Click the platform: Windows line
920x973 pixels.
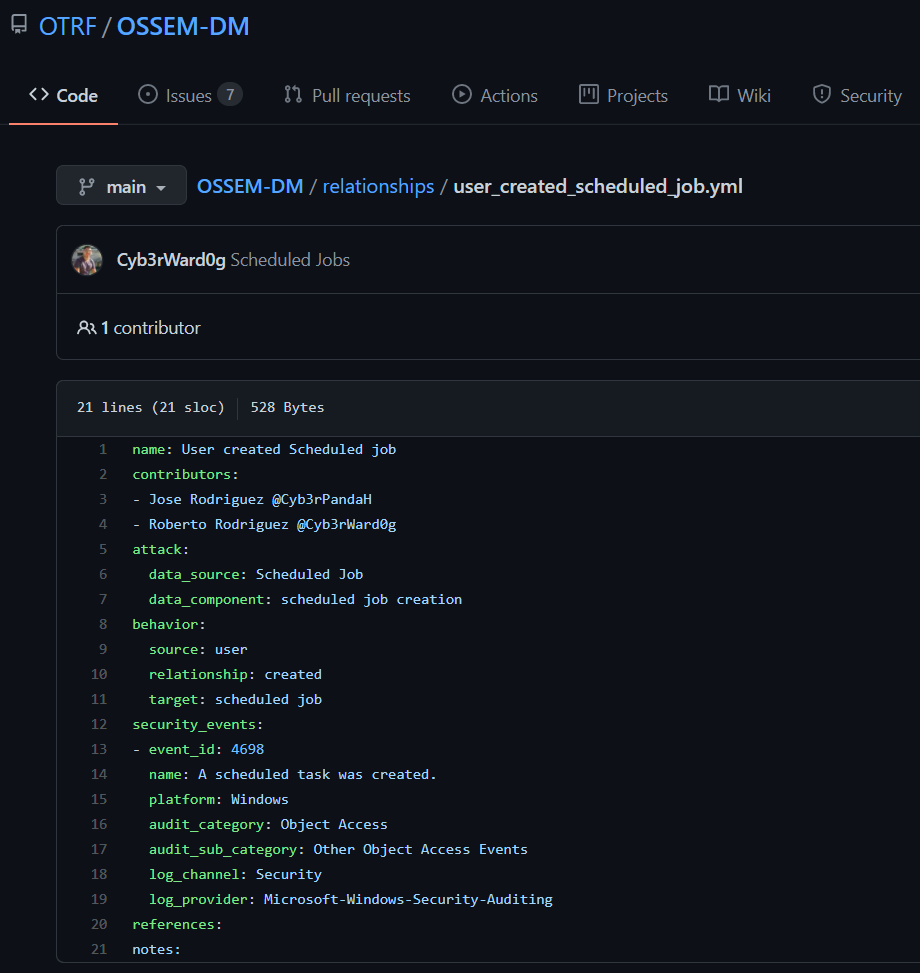(x=218, y=799)
